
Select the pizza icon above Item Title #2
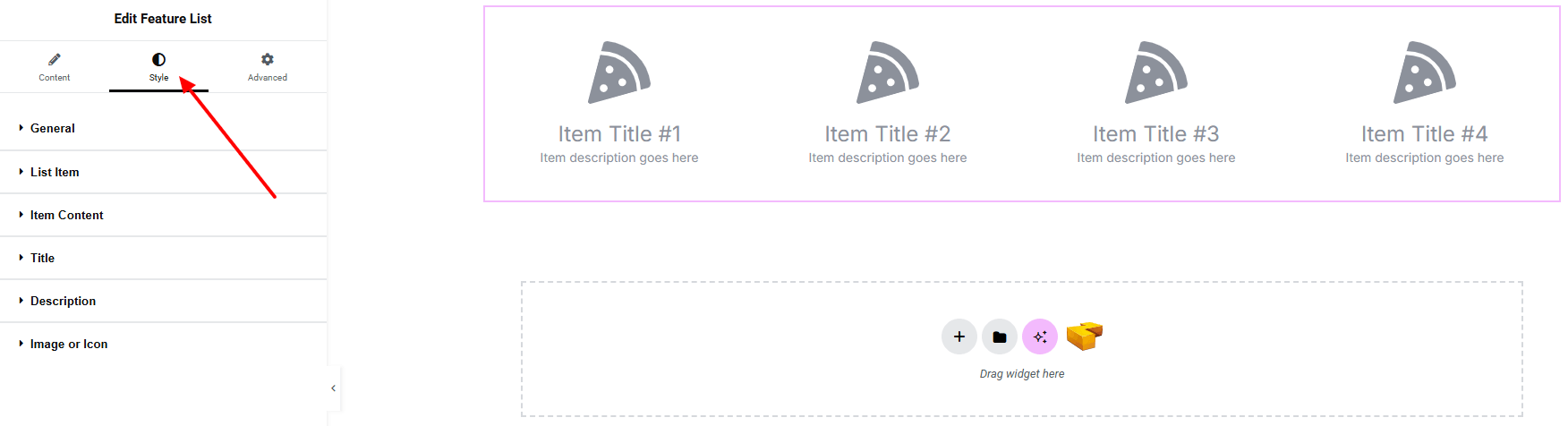[887, 72]
